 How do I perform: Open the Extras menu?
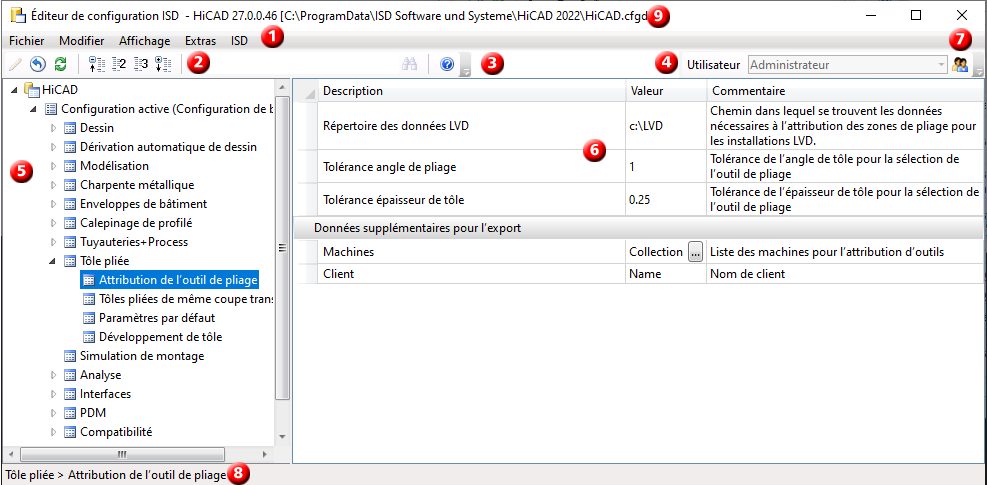[x=200, y=41]
